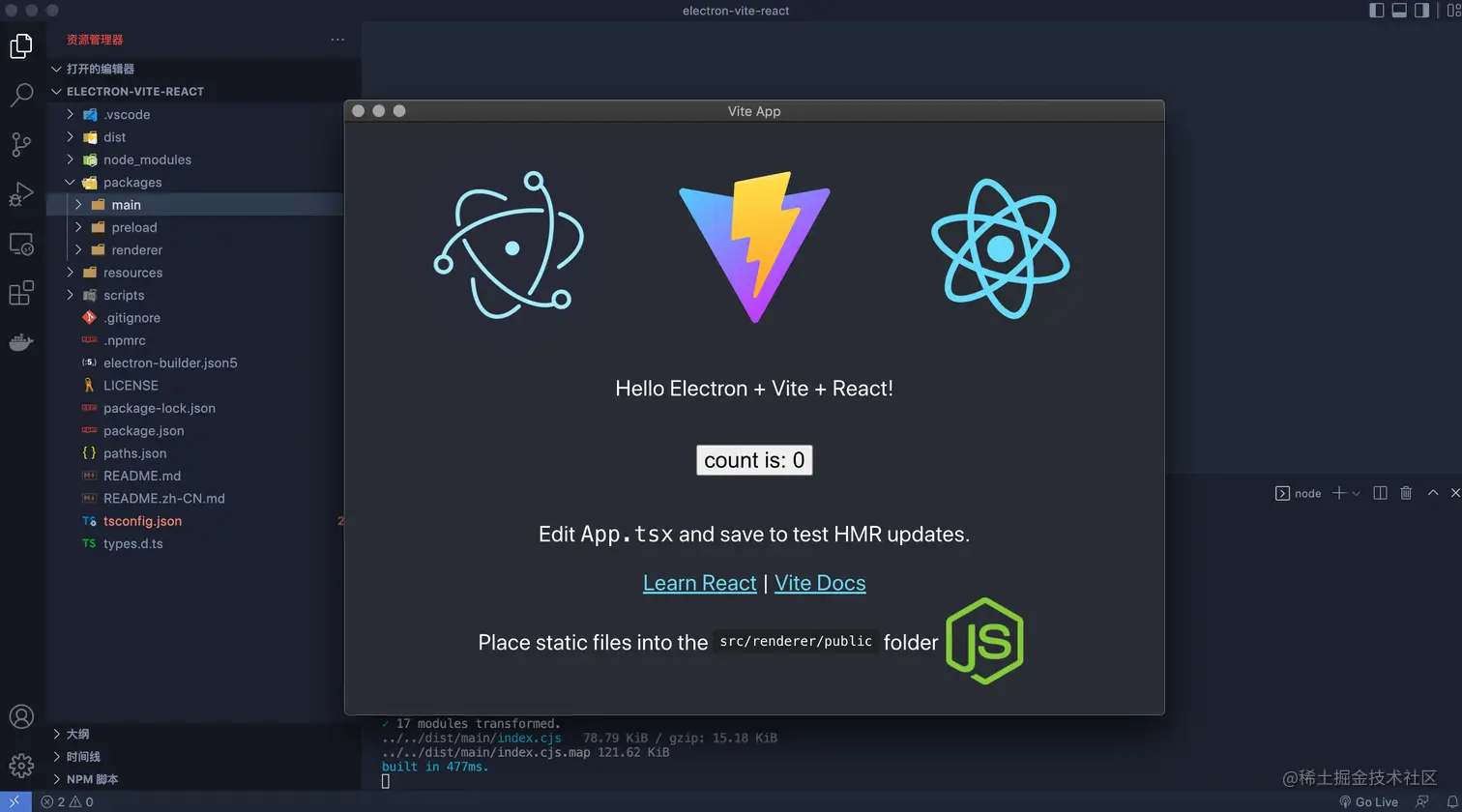Click the Vite logo in Vite App

754,246
